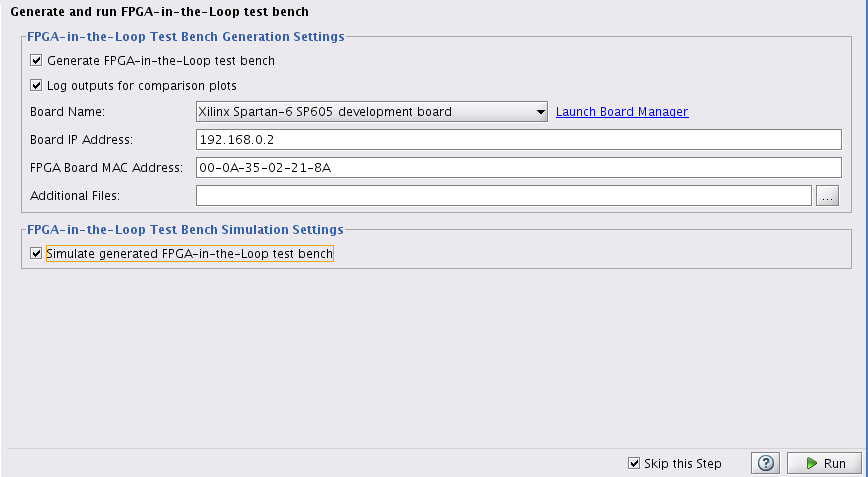This screenshot has width=868, height=477.
Task: Click the Board Name label
Action: pos(67,112)
